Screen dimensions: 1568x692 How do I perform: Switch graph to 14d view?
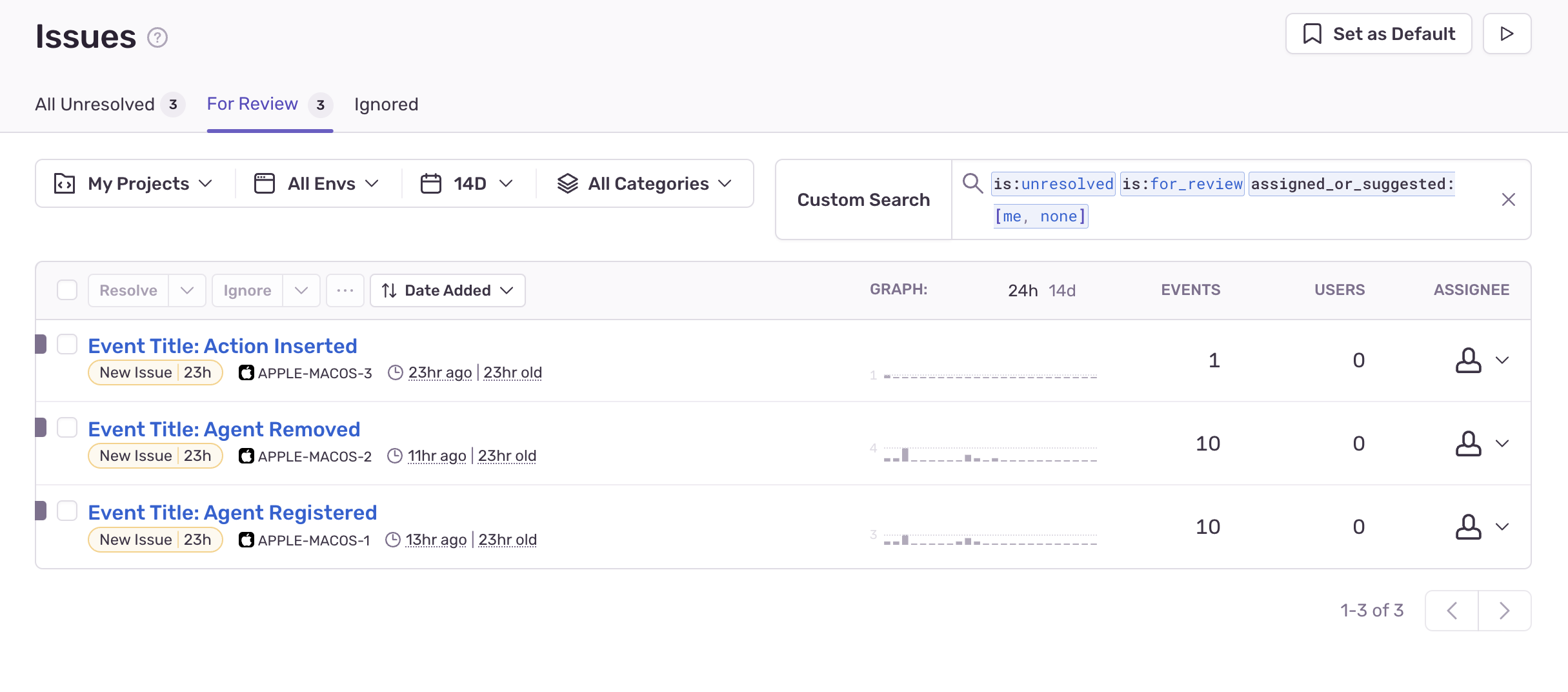tap(1061, 290)
